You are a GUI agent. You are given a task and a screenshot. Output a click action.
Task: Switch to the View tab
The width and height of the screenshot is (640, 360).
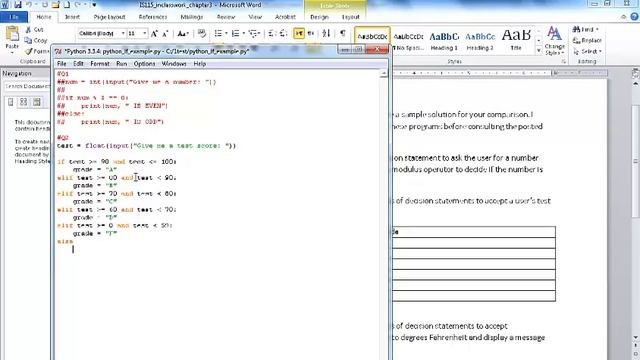click(x=255, y=17)
